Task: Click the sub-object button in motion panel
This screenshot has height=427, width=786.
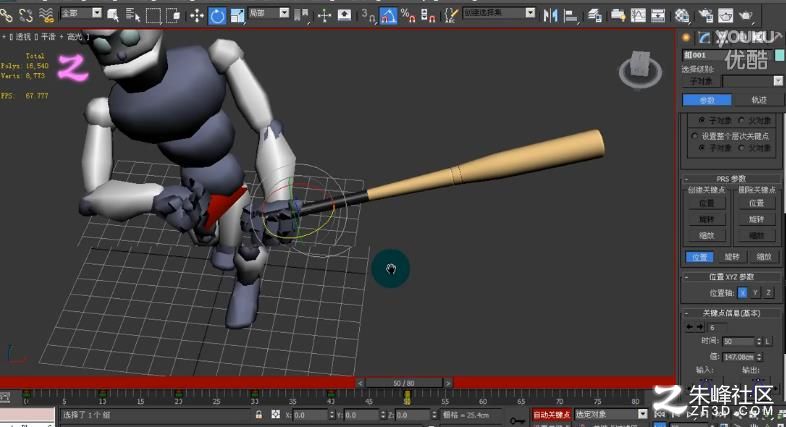Action: coord(701,81)
